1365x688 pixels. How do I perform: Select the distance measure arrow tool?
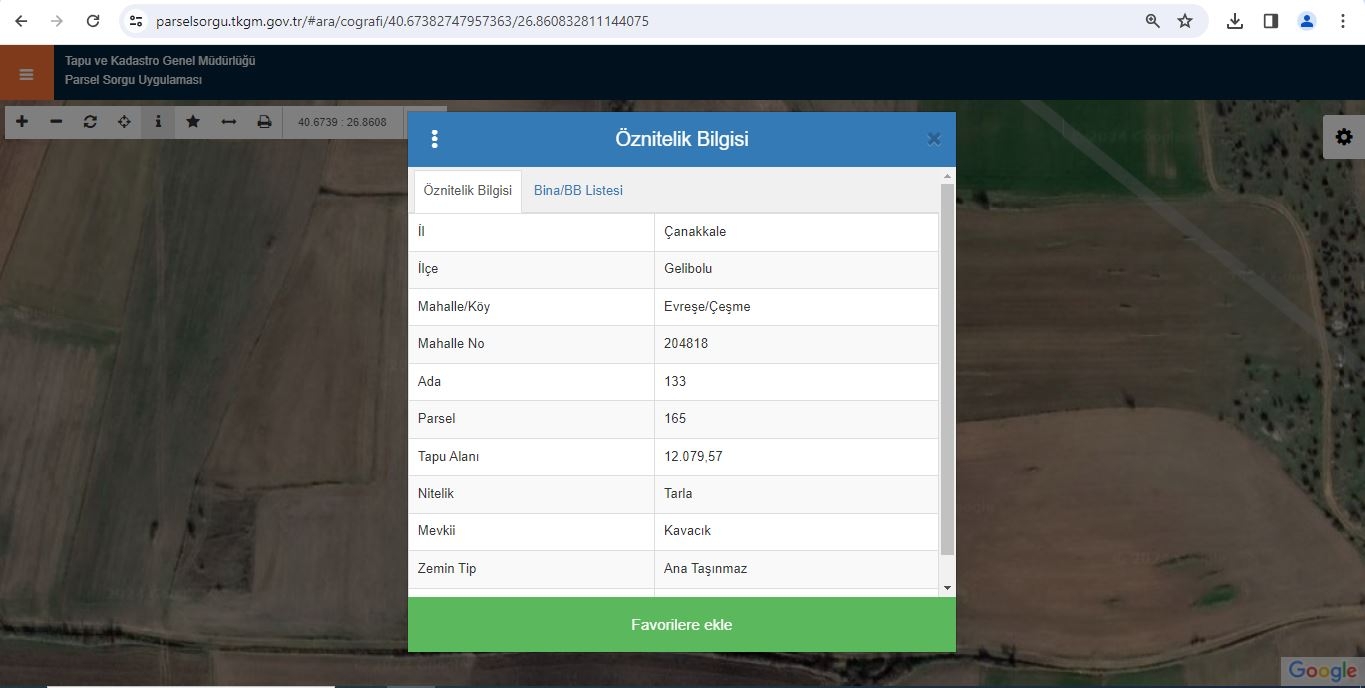tap(228, 122)
